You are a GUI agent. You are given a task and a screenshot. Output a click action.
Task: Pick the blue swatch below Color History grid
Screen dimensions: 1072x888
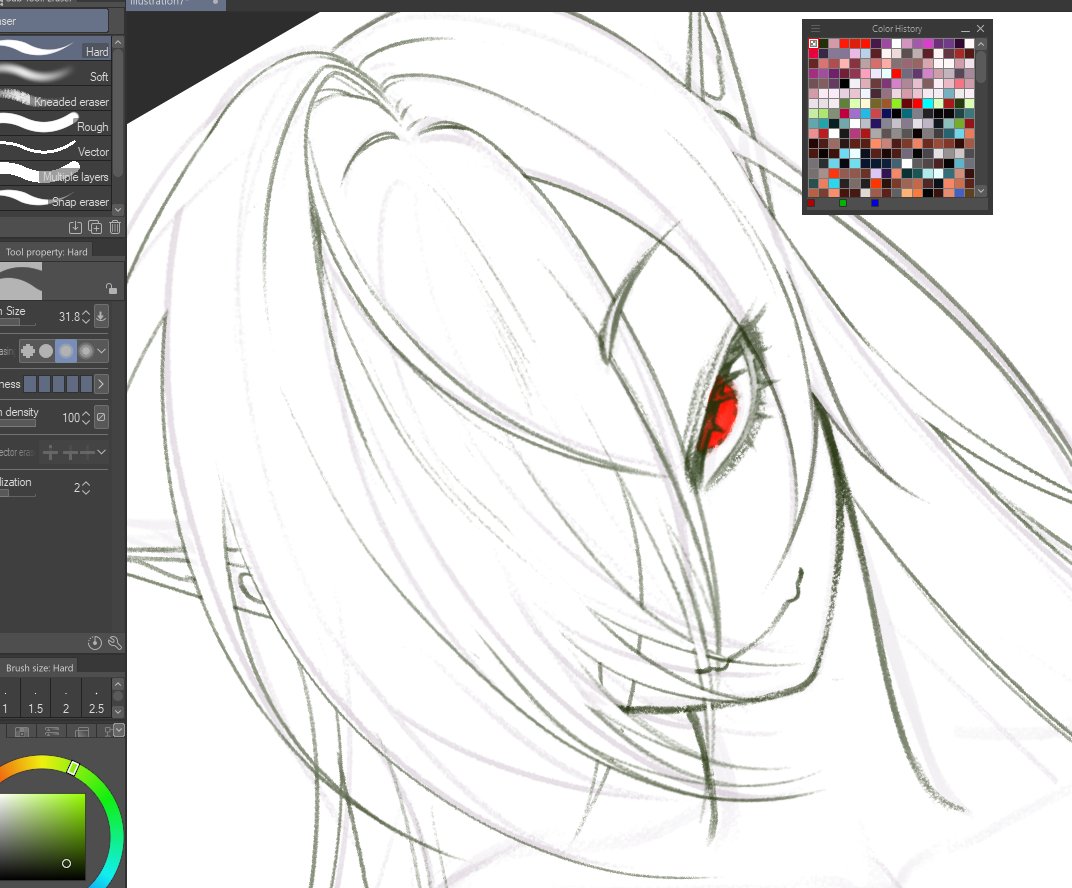coord(874,203)
